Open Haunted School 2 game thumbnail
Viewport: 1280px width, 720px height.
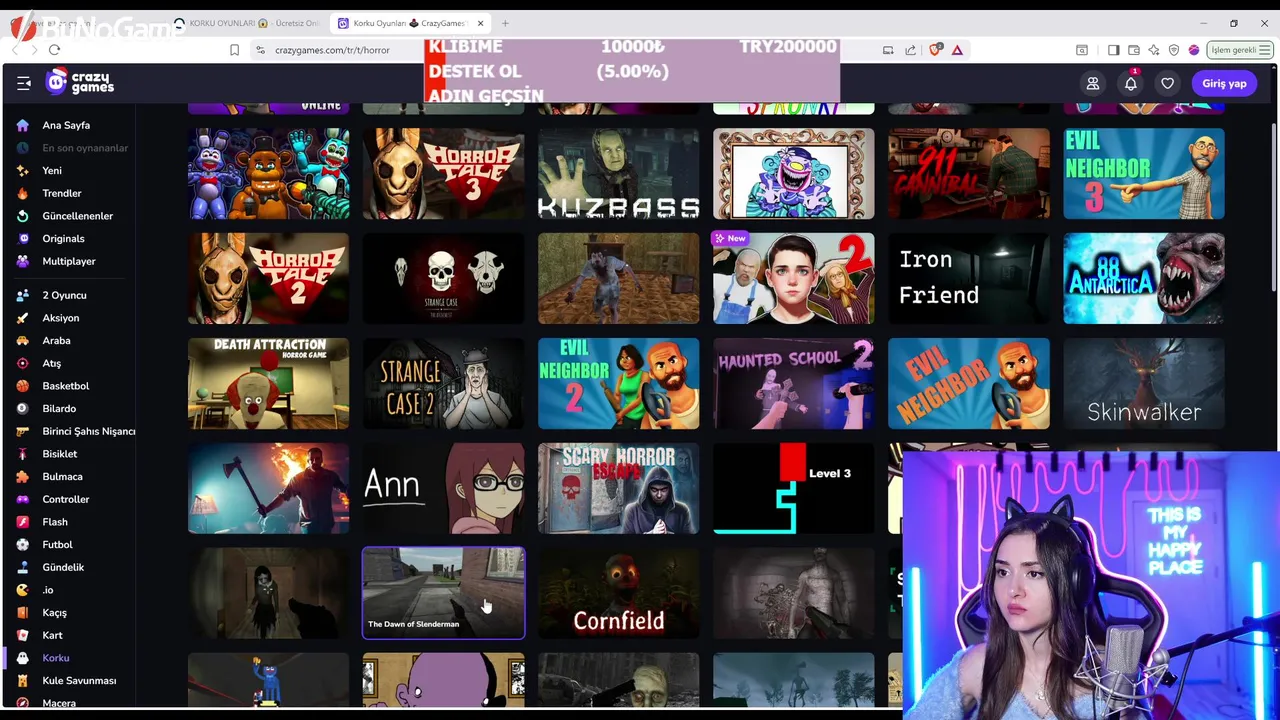point(793,383)
